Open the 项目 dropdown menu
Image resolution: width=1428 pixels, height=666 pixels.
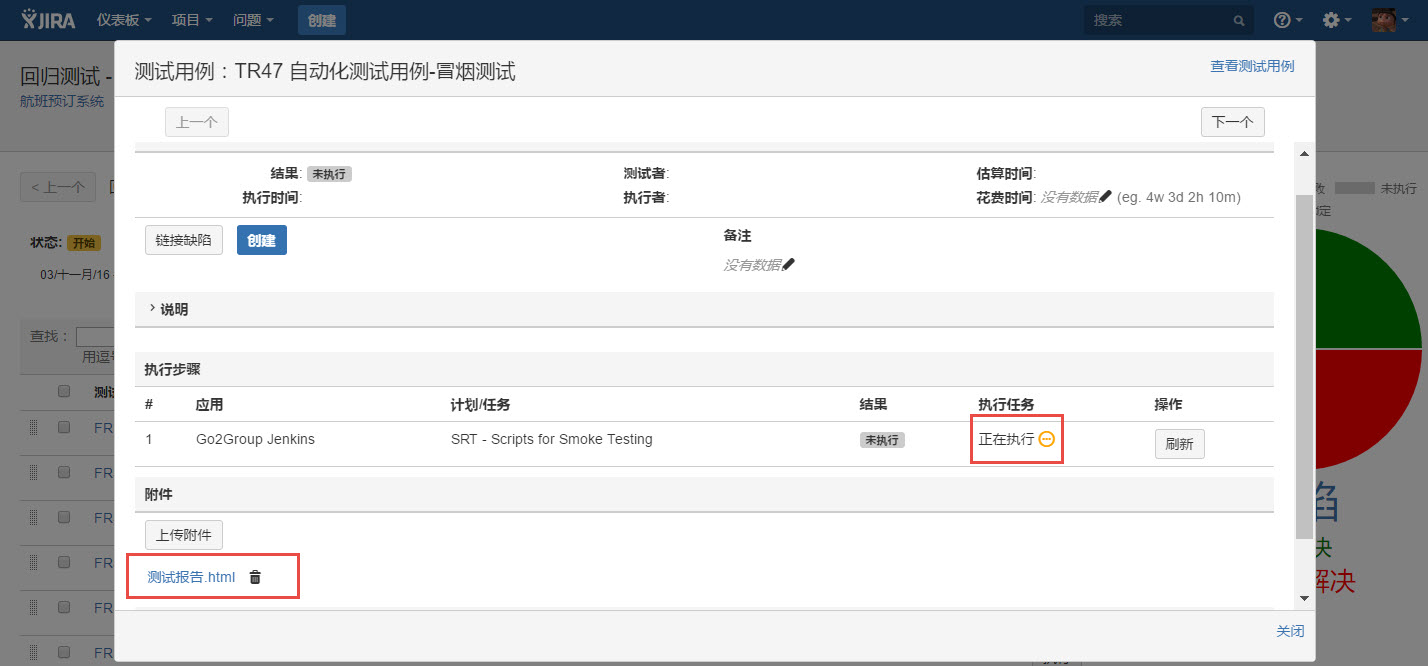coord(192,20)
